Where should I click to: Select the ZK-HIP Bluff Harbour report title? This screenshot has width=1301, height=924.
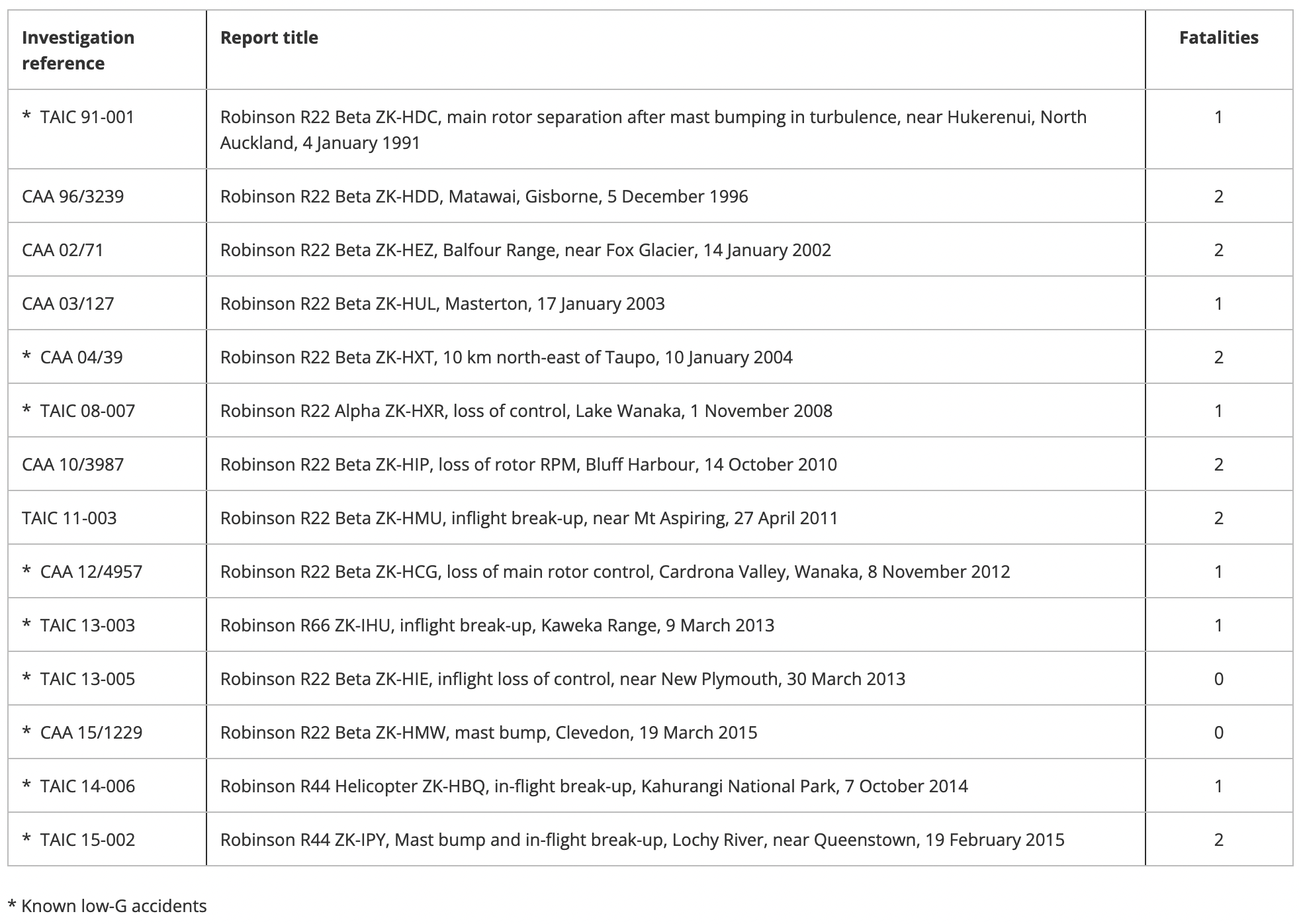point(529,465)
